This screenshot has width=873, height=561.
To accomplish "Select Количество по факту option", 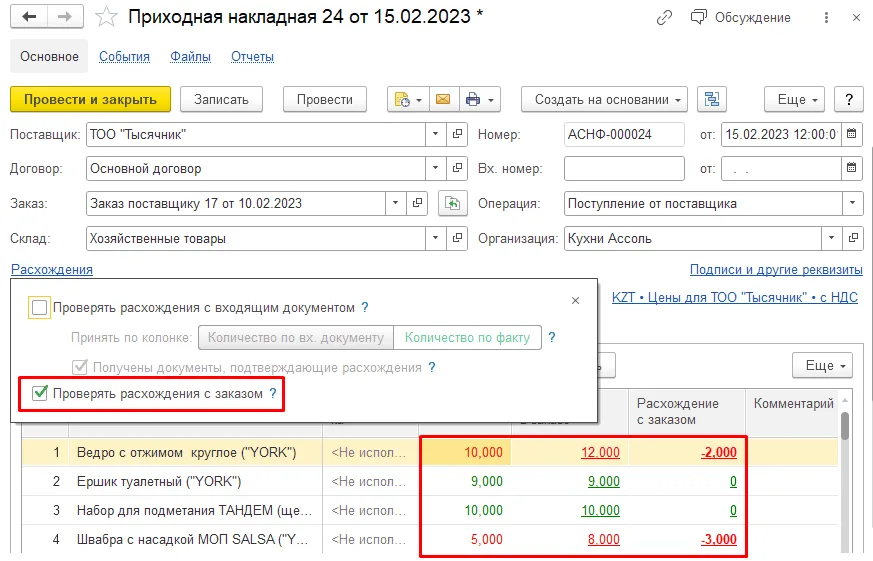I will [x=467, y=338].
